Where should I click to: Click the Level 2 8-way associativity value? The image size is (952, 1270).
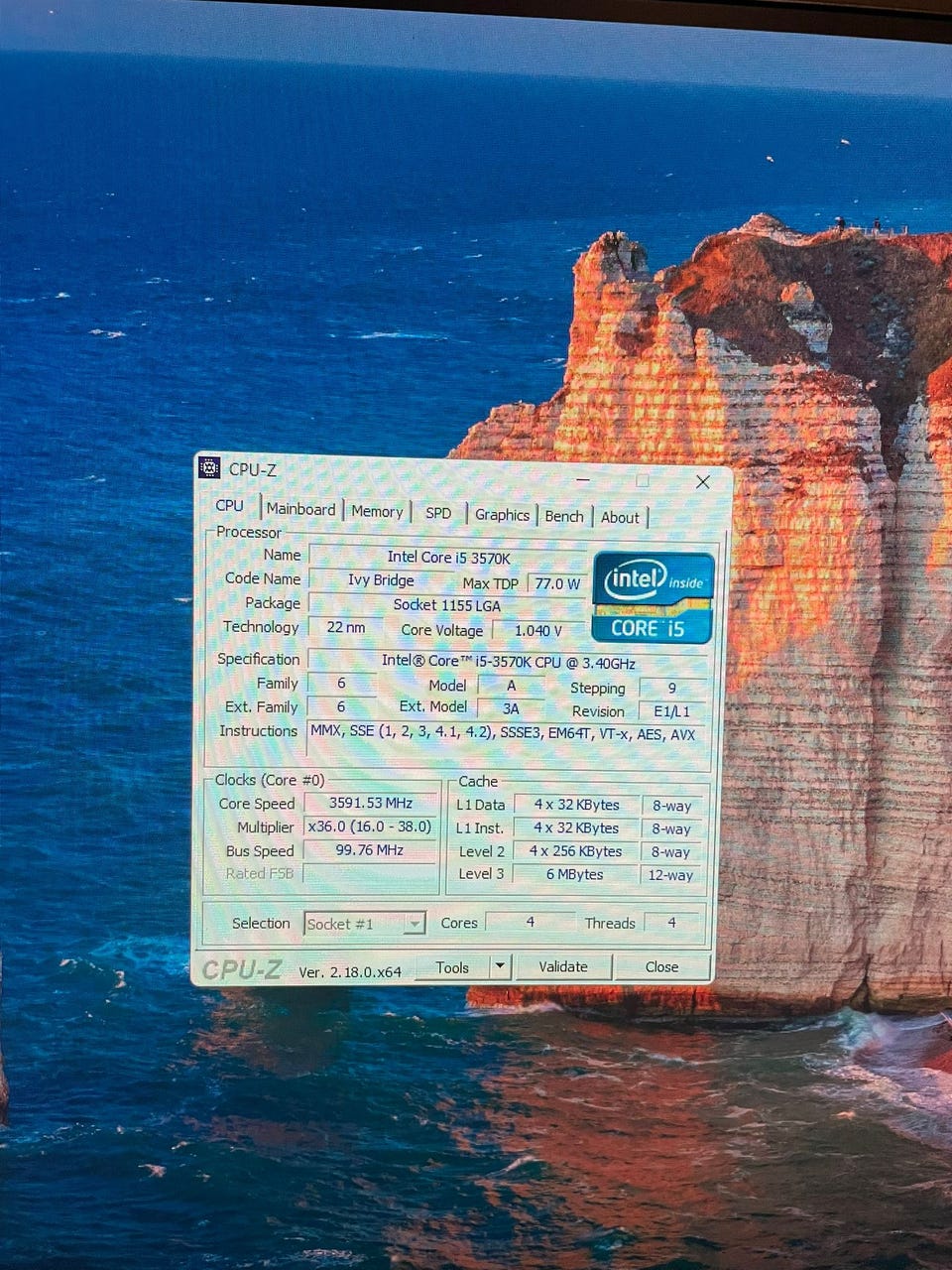coord(671,852)
